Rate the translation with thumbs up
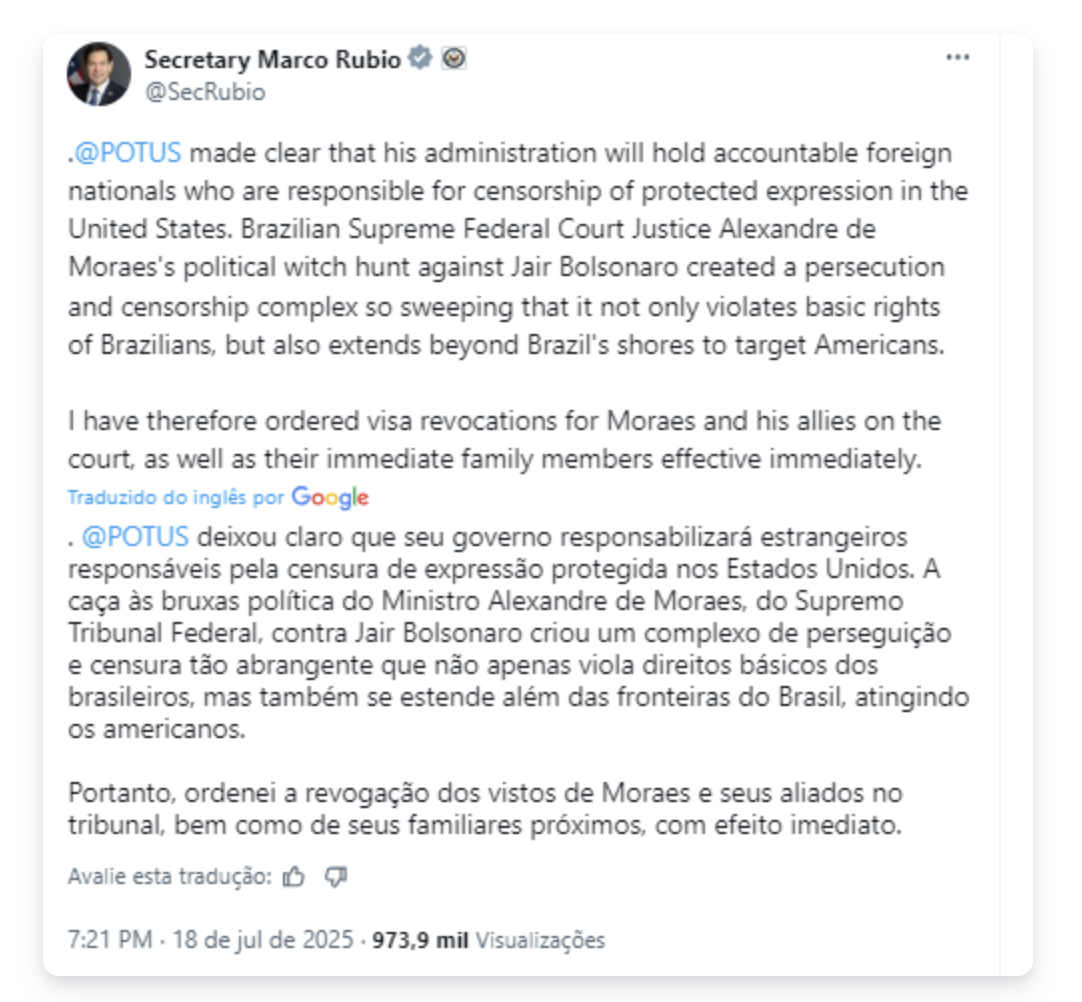This screenshot has width=1082, height=1002. coord(294,877)
